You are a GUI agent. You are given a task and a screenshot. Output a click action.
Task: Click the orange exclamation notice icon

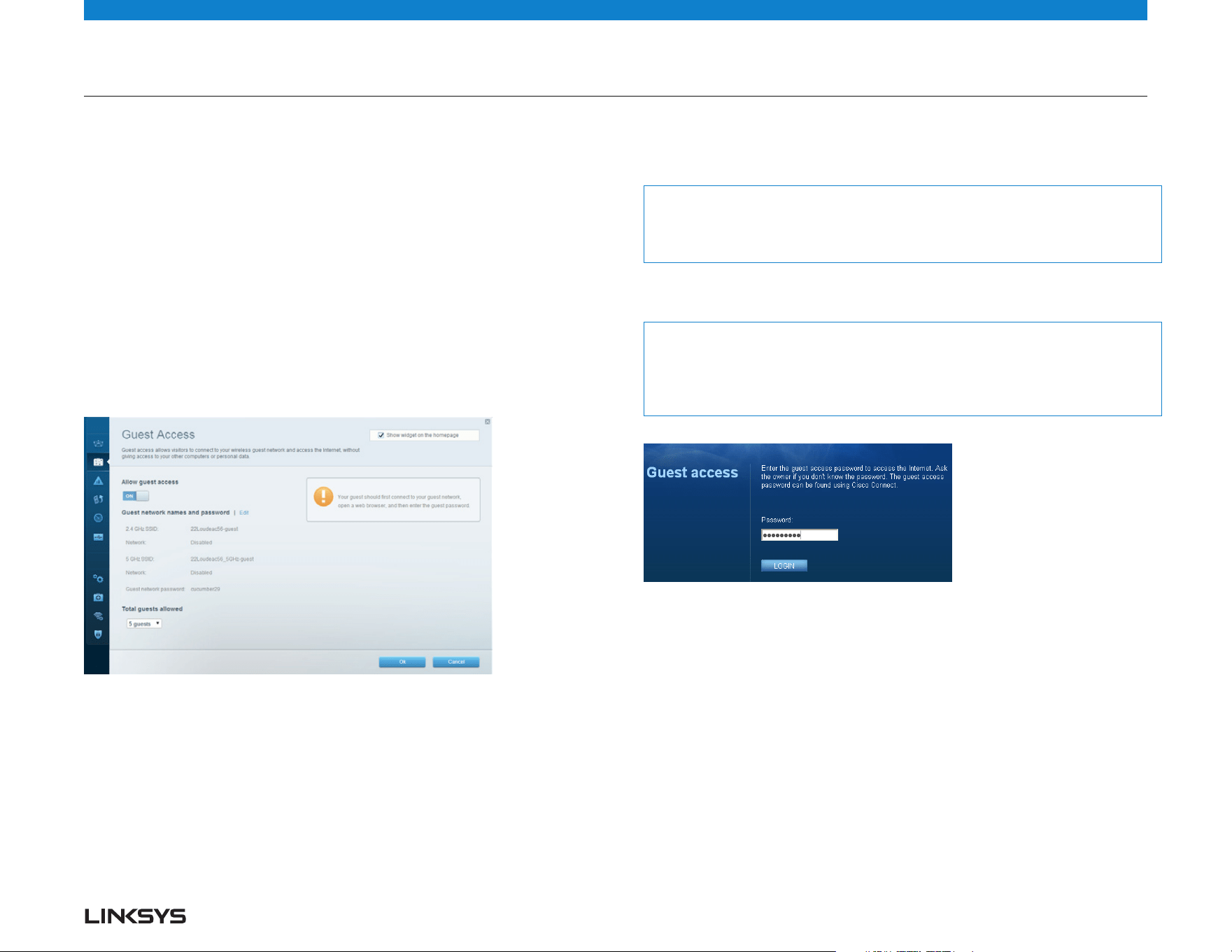click(323, 497)
